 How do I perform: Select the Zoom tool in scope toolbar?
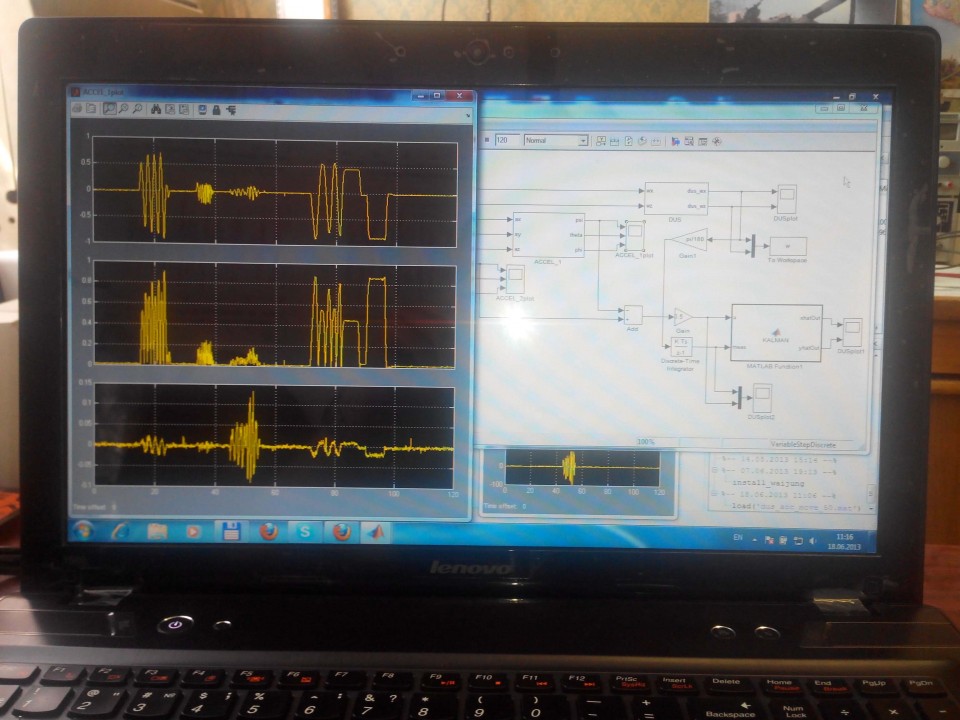coord(108,109)
